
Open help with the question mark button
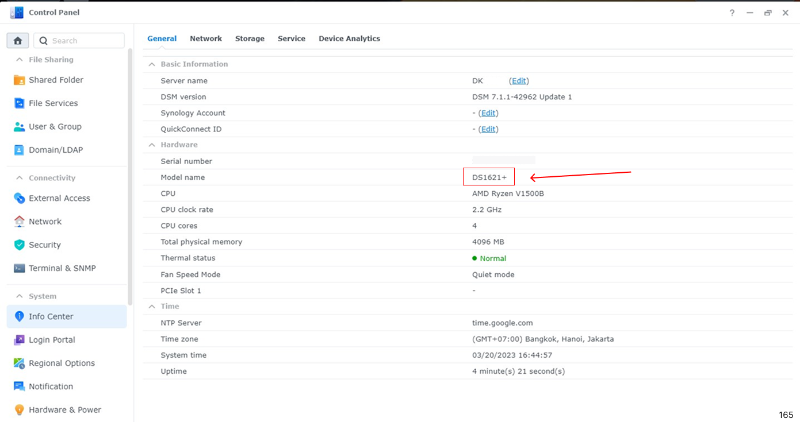(732, 13)
